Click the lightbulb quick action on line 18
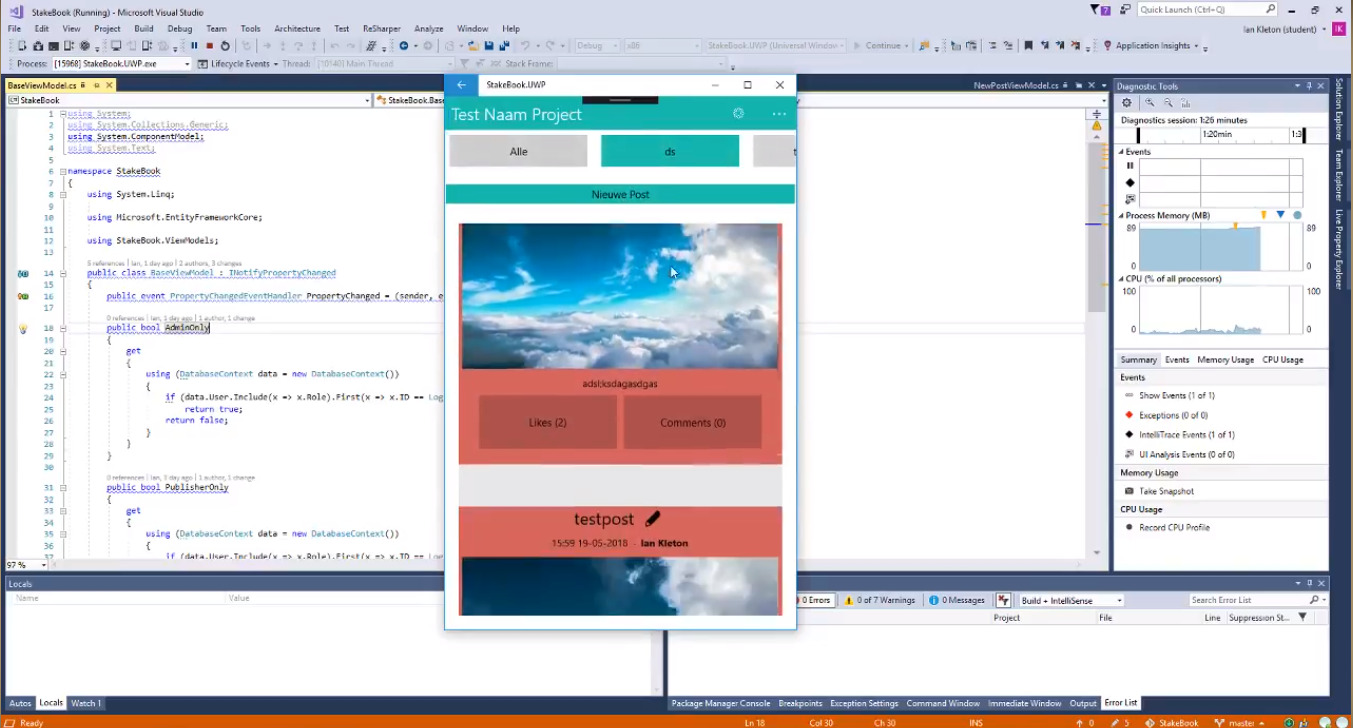The image size is (1353, 728). (x=23, y=329)
